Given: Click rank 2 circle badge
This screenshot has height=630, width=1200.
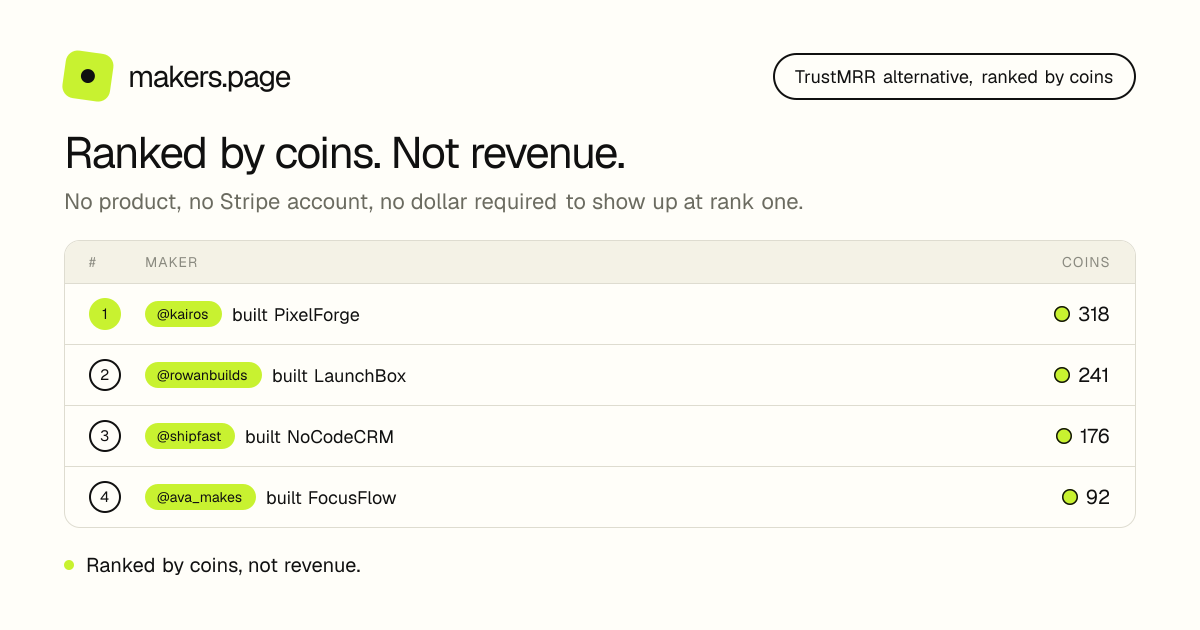Looking at the screenshot, I should 105,375.
